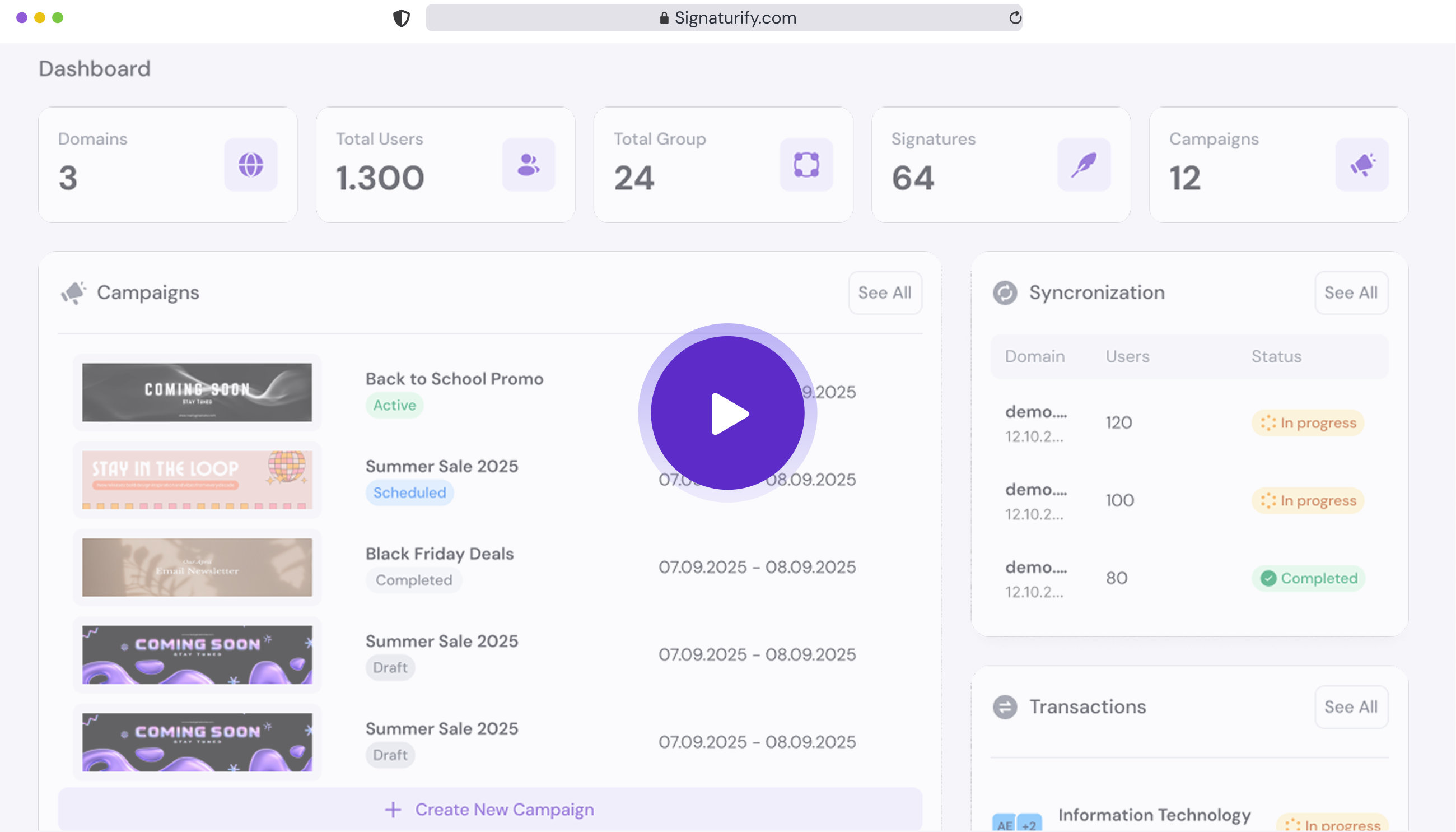Open the Stay In The Loop campaign thumbnail
1456x832 pixels.
(197, 480)
